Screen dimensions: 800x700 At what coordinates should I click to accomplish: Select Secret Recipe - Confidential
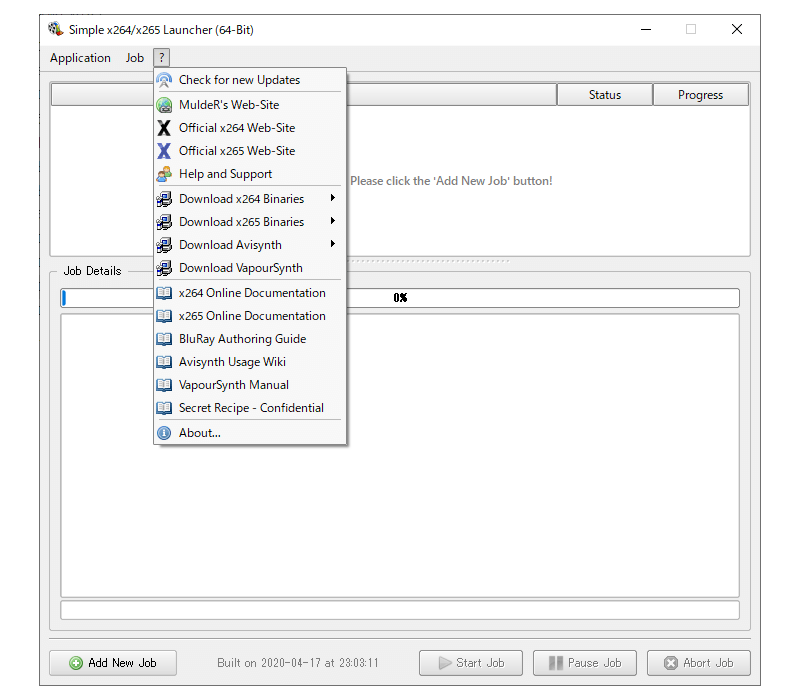coord(250,408)
